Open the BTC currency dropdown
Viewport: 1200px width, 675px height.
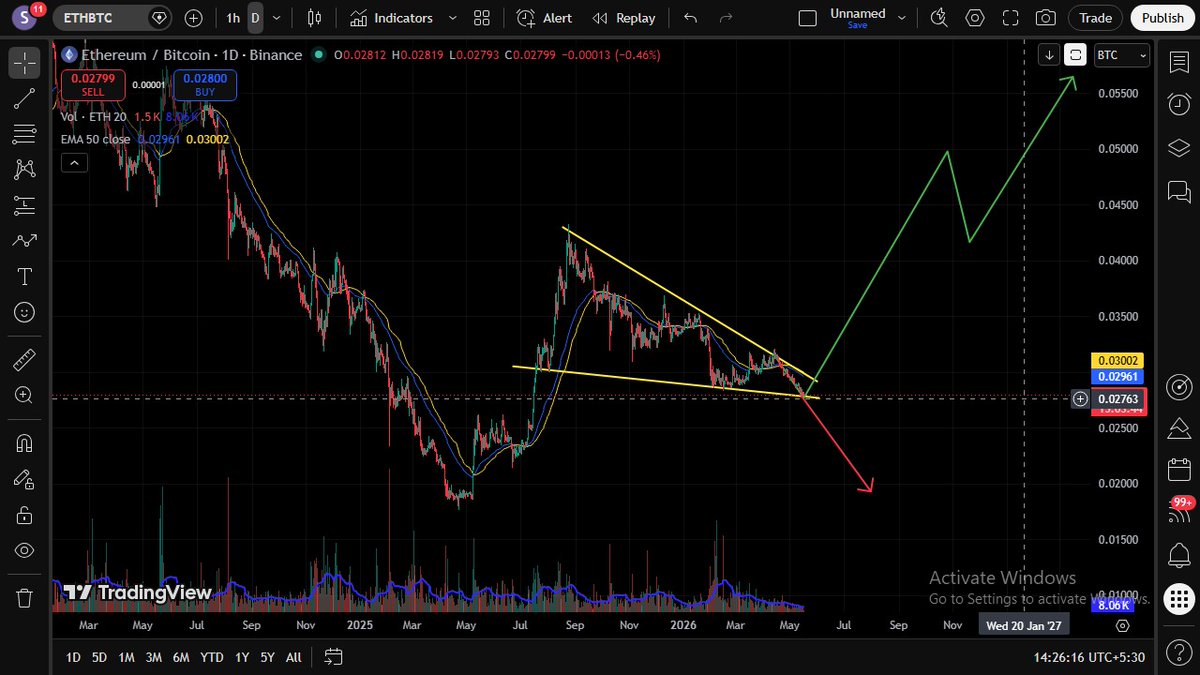[x=1121, y=55]
